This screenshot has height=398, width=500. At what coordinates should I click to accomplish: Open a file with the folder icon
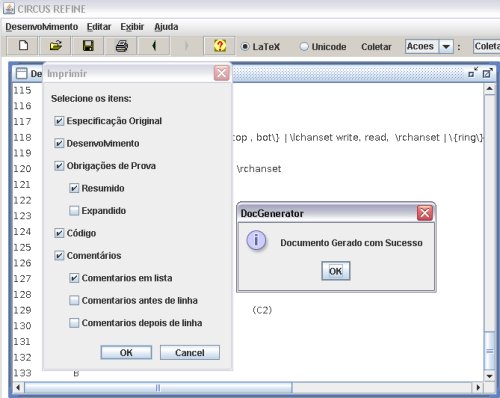tap(55, 46)
